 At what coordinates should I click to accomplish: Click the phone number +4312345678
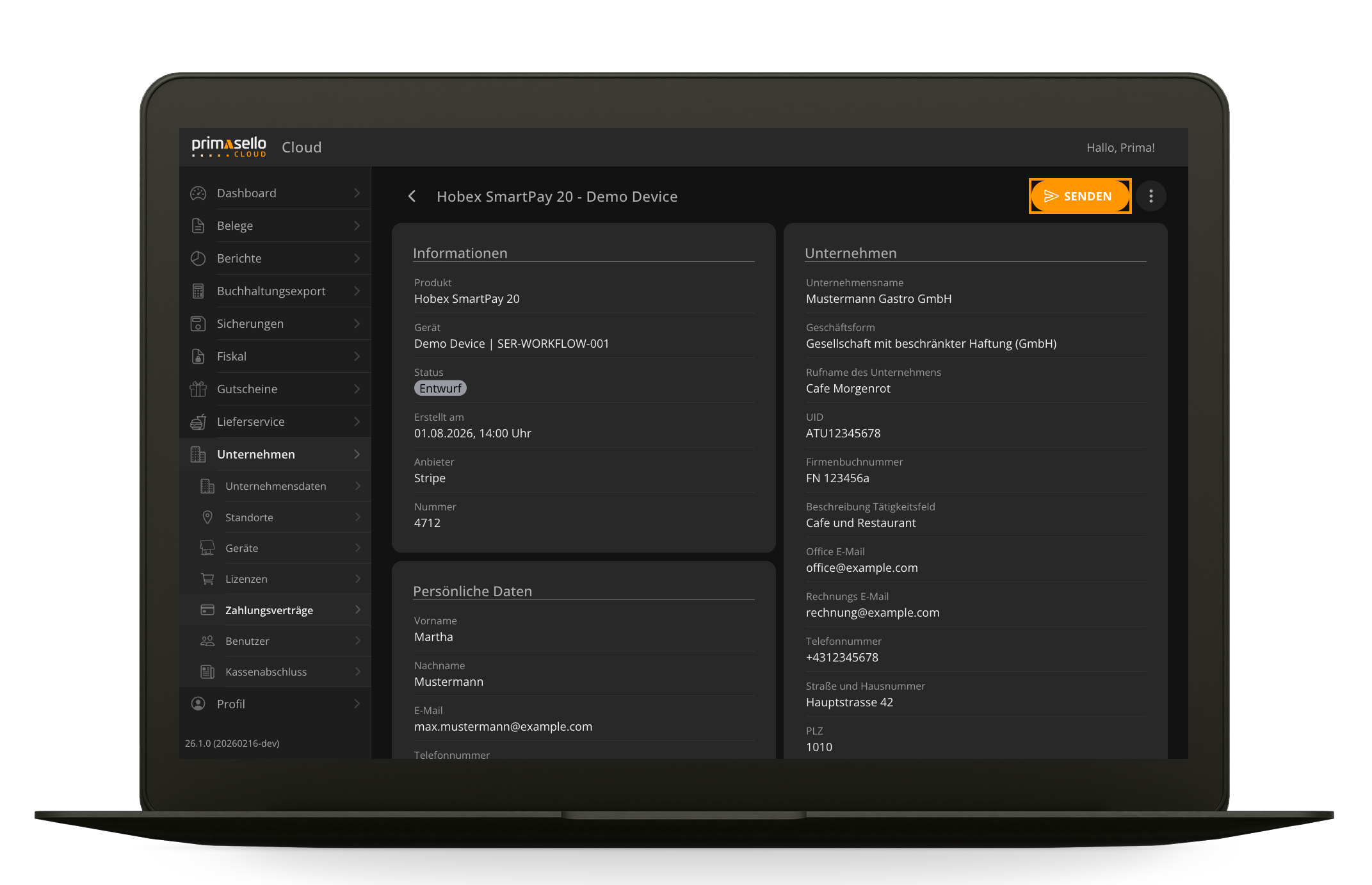[842, 657]
